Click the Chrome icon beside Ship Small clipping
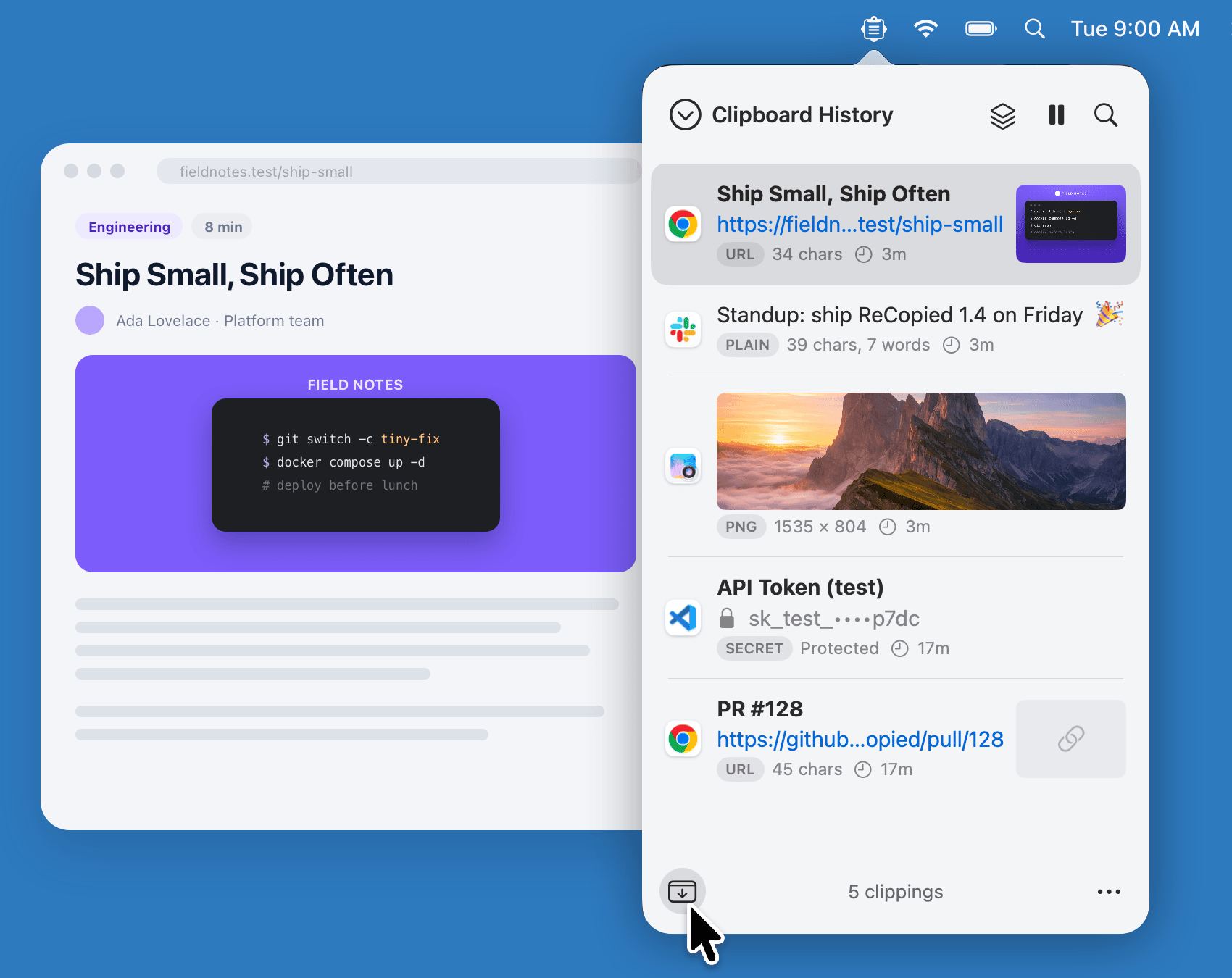The width and height of the screenshot is (1232, 978). point(683,225)
